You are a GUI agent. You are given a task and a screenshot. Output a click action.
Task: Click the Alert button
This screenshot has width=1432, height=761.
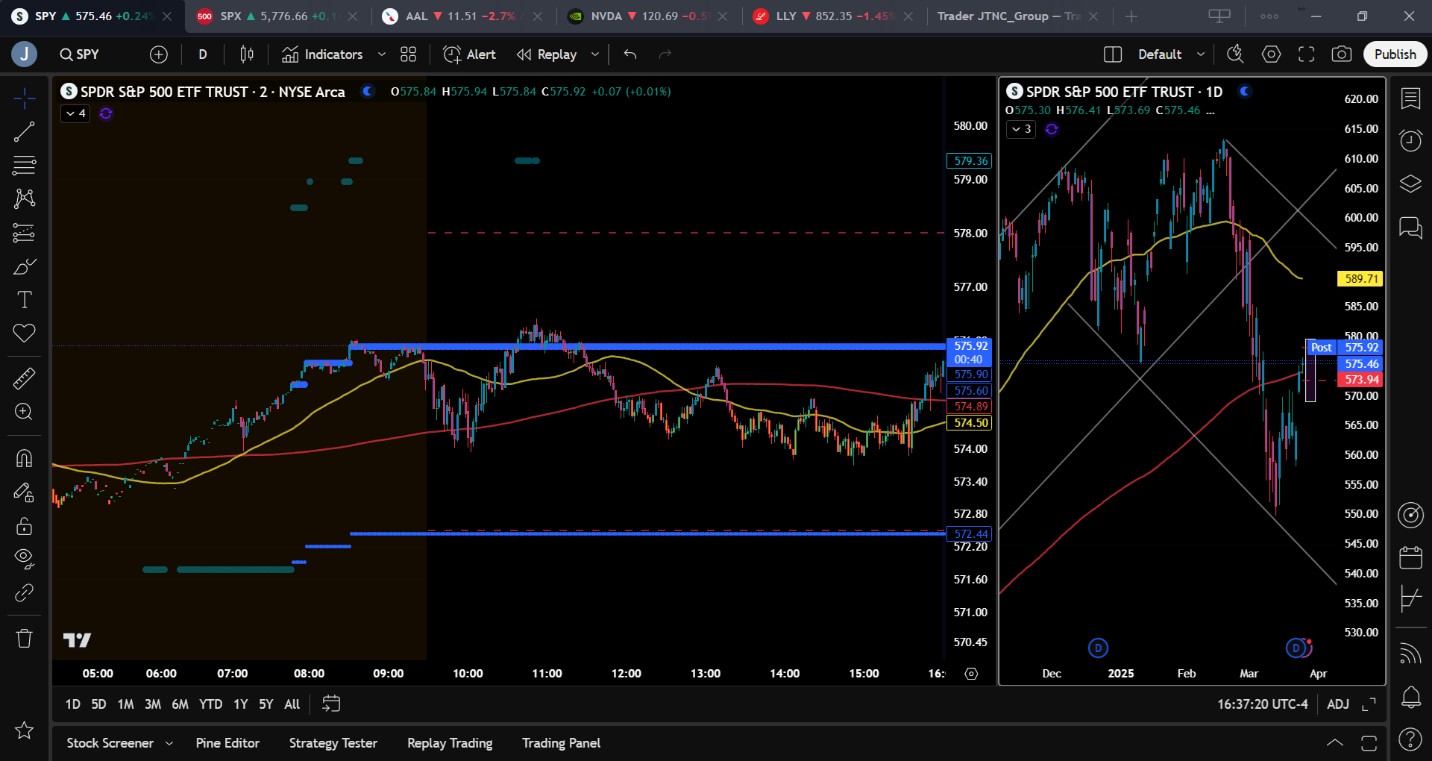pyautogui.click(x=469, y=54)
